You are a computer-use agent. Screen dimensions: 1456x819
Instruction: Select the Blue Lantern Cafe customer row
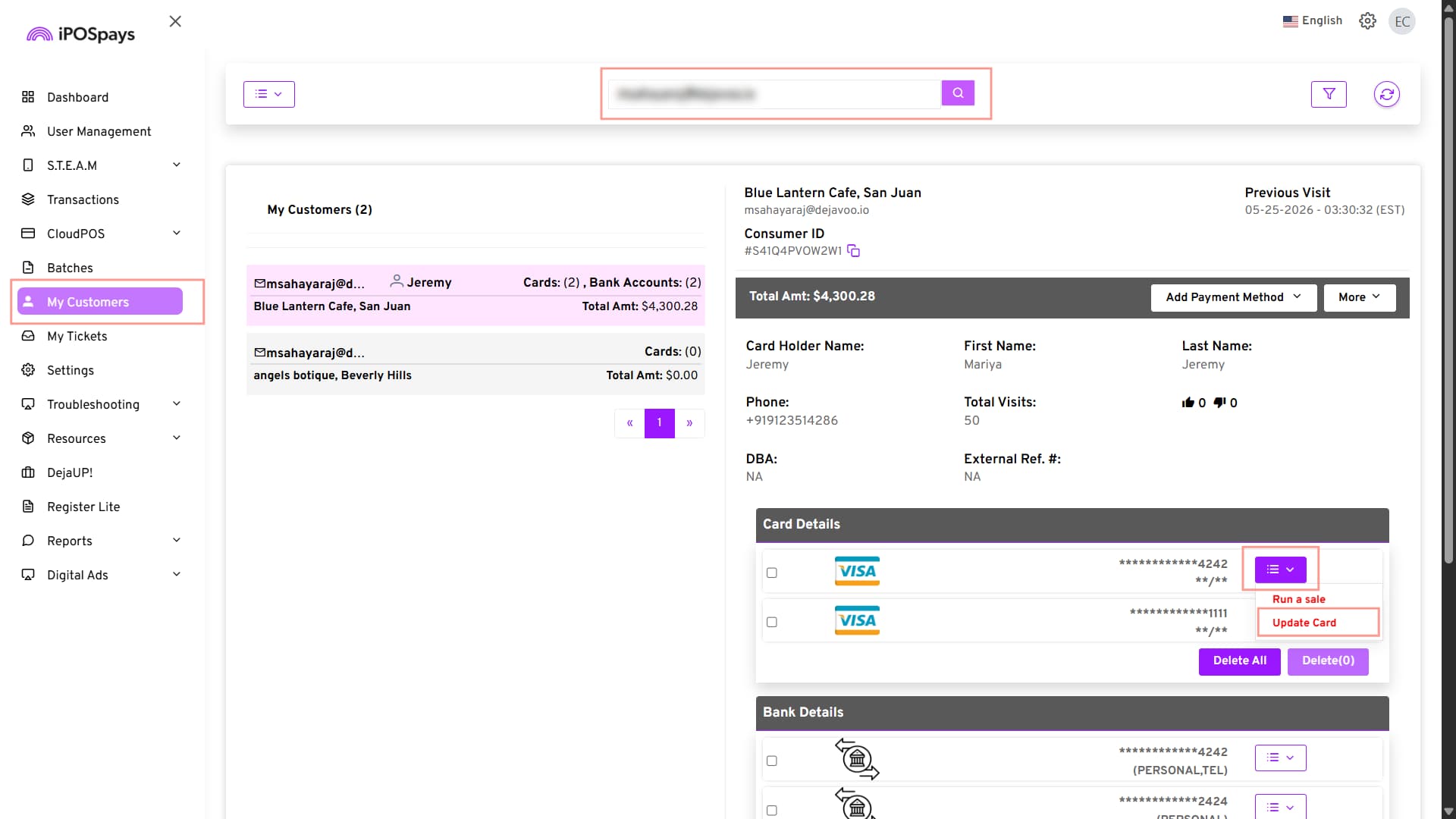pyautogui.click(x=475, y=295)
